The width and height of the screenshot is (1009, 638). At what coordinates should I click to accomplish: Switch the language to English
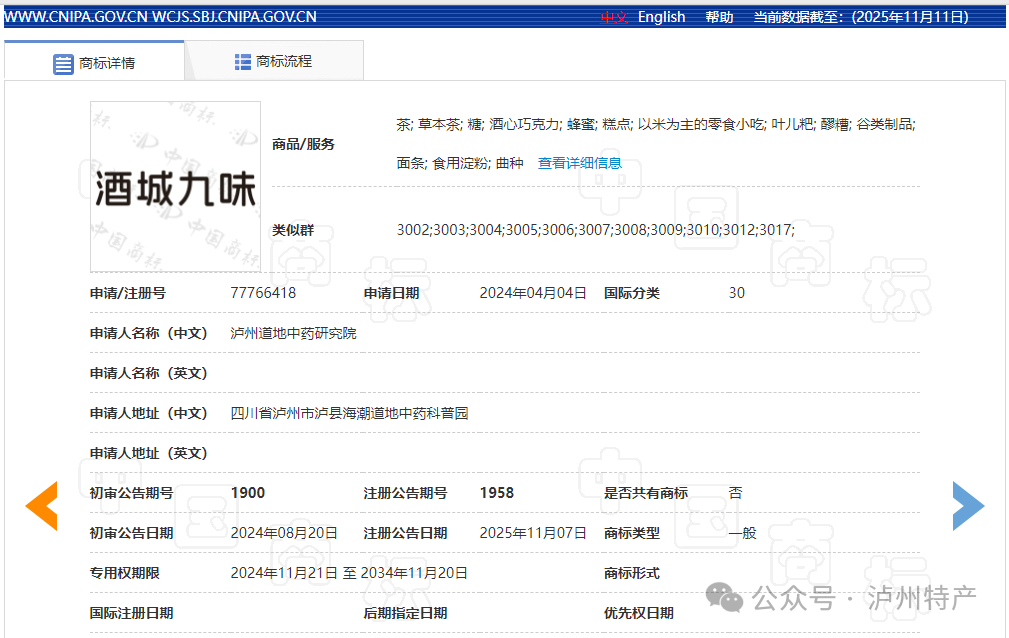tap(661, 17)
